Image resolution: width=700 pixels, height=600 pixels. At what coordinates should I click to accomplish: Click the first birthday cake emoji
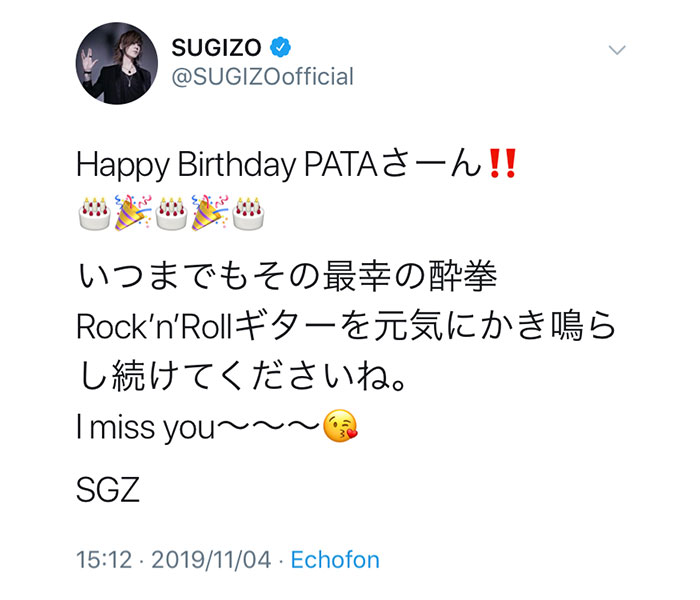[x=94, y=213]
